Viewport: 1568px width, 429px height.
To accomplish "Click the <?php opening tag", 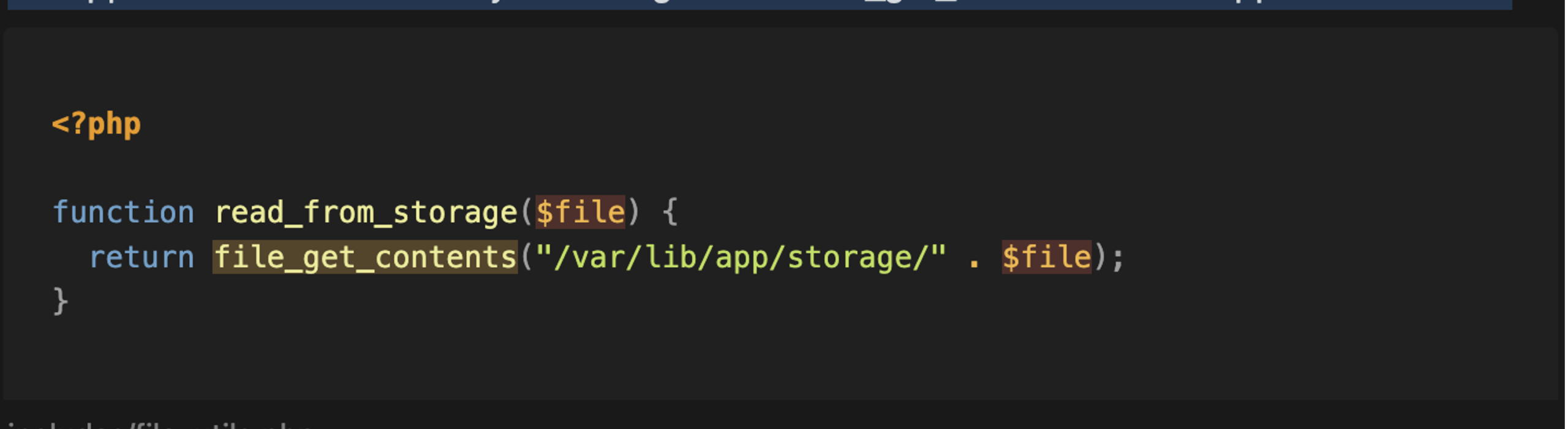I will click(x=96, y=124).
